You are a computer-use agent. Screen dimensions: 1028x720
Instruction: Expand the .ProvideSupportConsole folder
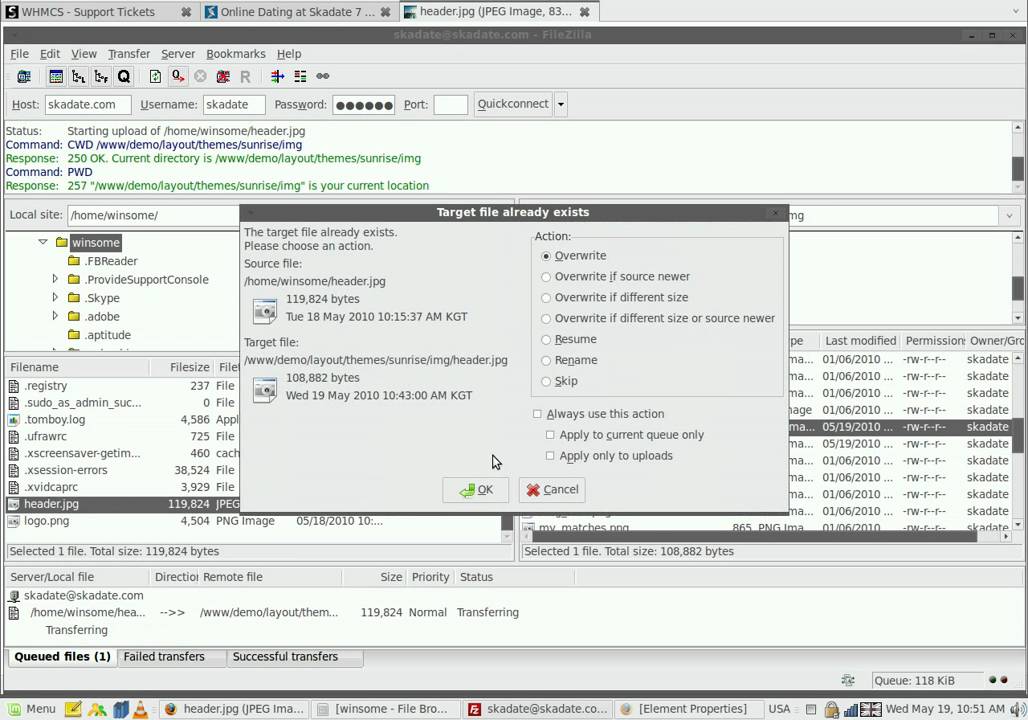click(55, 279)
